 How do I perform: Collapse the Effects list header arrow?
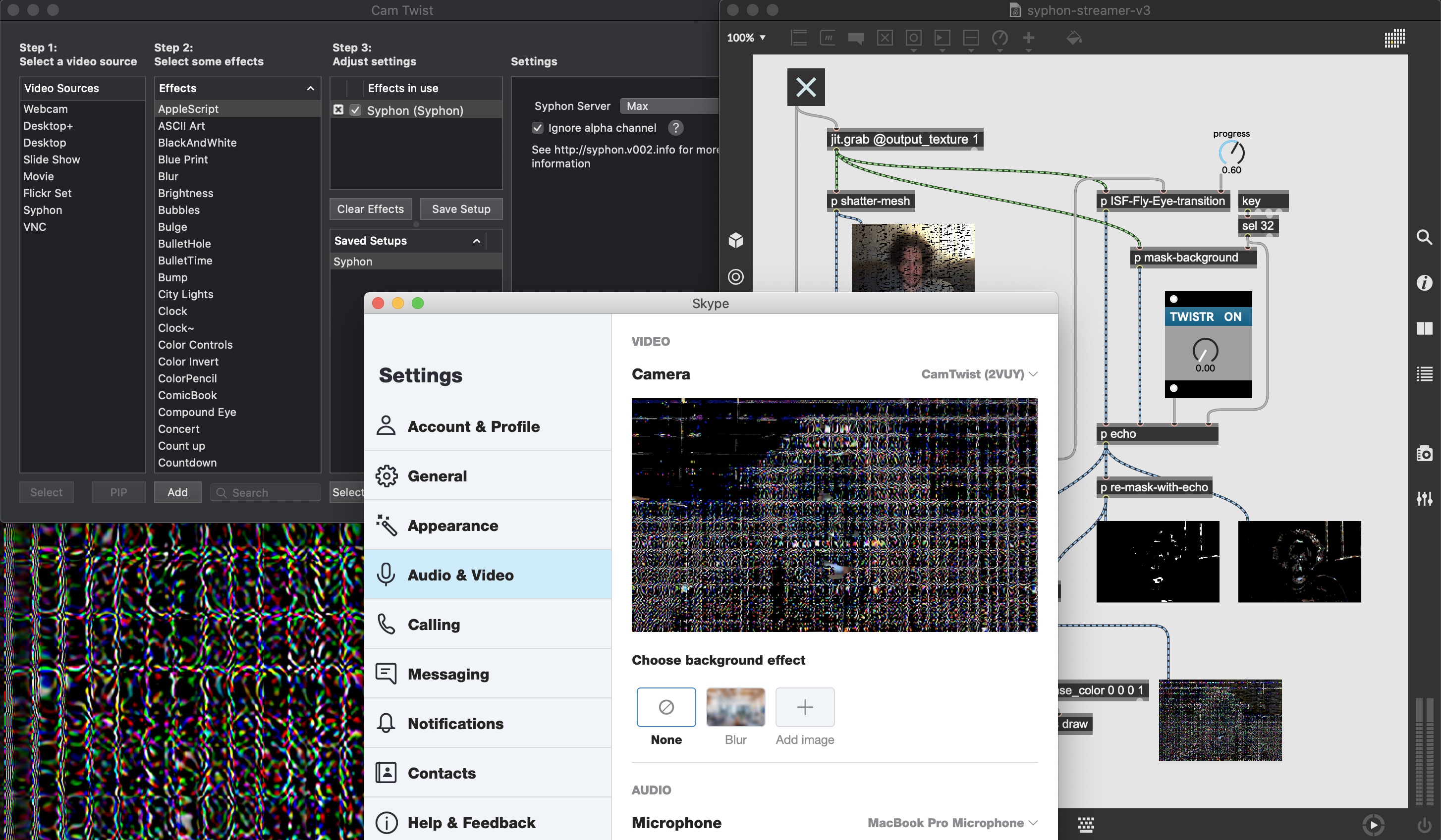[x=311, y=89]
